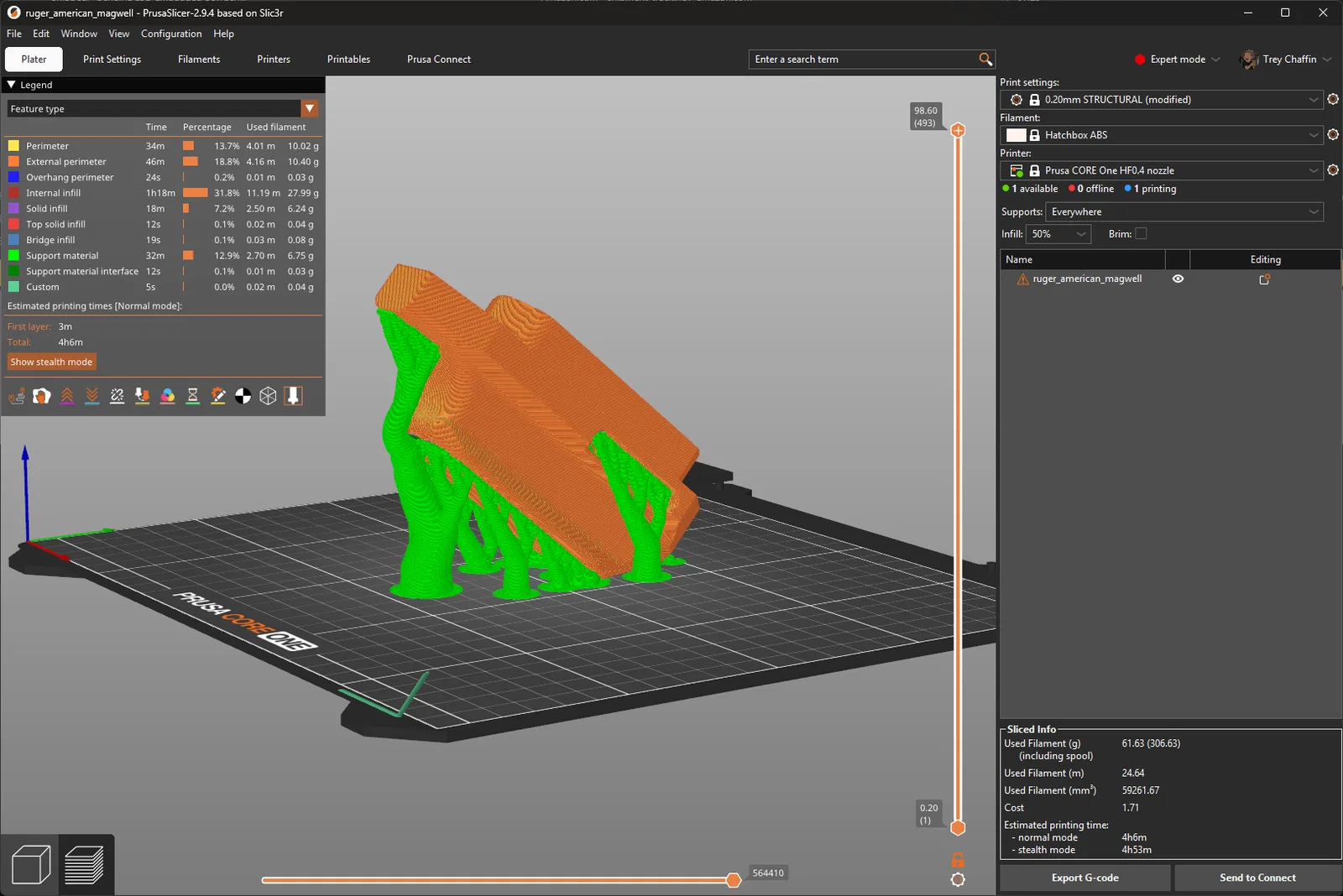Viewport: 1343px width, 896px height.
Task: Toggle center of gravity marker icon
Action: coord(243,396)
